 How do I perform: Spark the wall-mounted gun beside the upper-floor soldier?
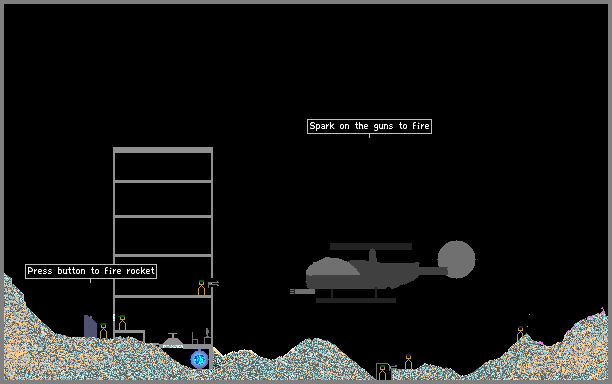(213, 284)
